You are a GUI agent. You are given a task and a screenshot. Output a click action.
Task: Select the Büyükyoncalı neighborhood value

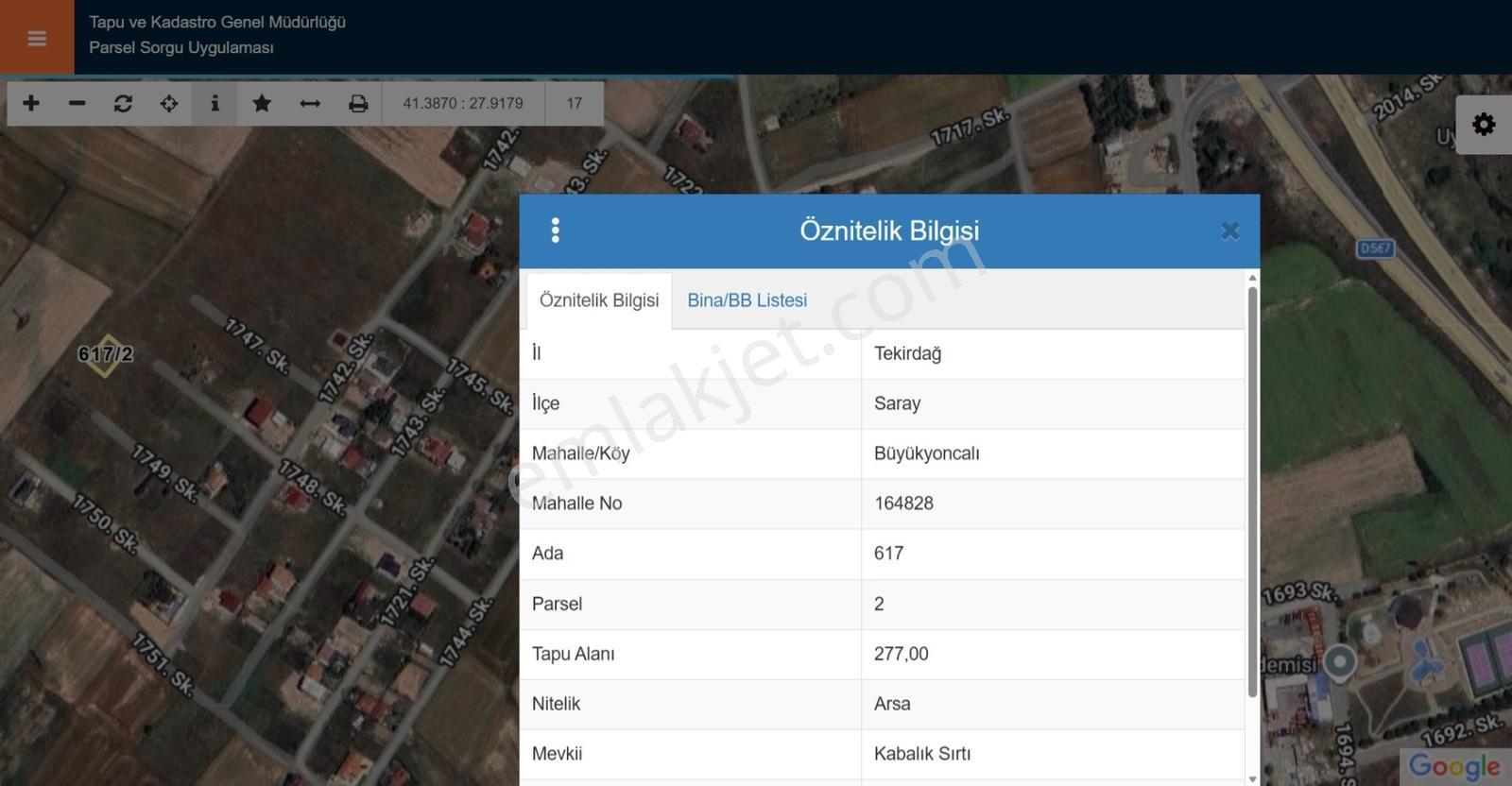click(x=1053, y=453)
